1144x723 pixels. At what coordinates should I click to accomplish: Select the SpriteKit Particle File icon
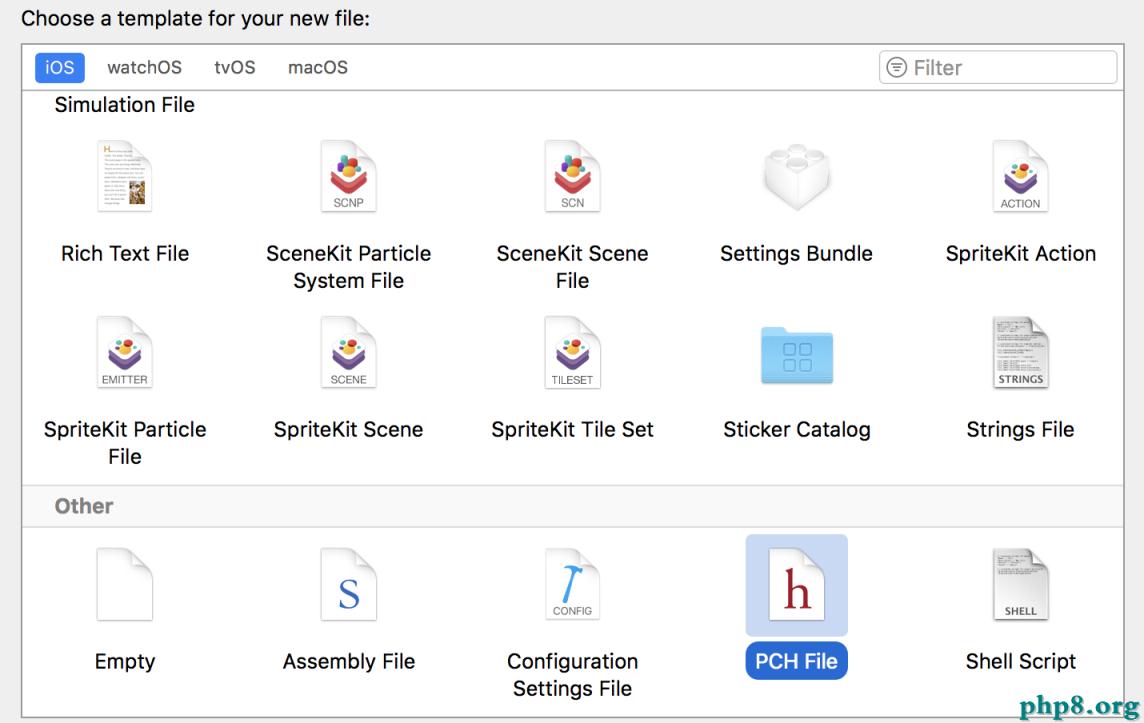pyautogui.click(x=125, y=352)
